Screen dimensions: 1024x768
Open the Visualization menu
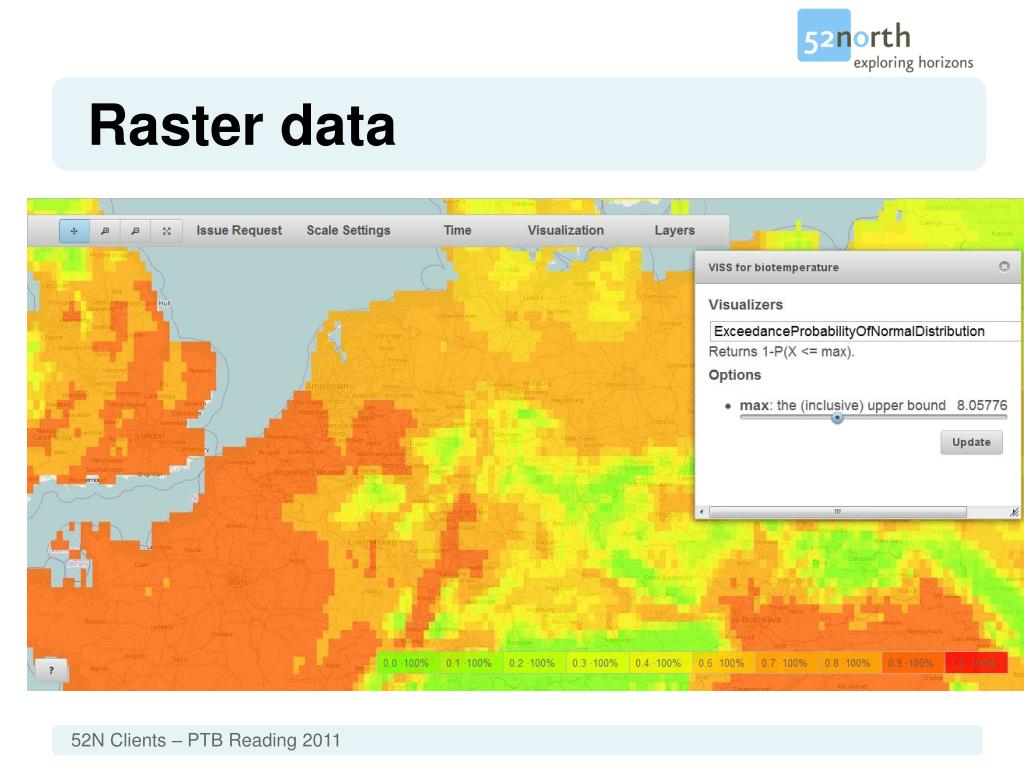pyautogui.click(x=566, y=231)
